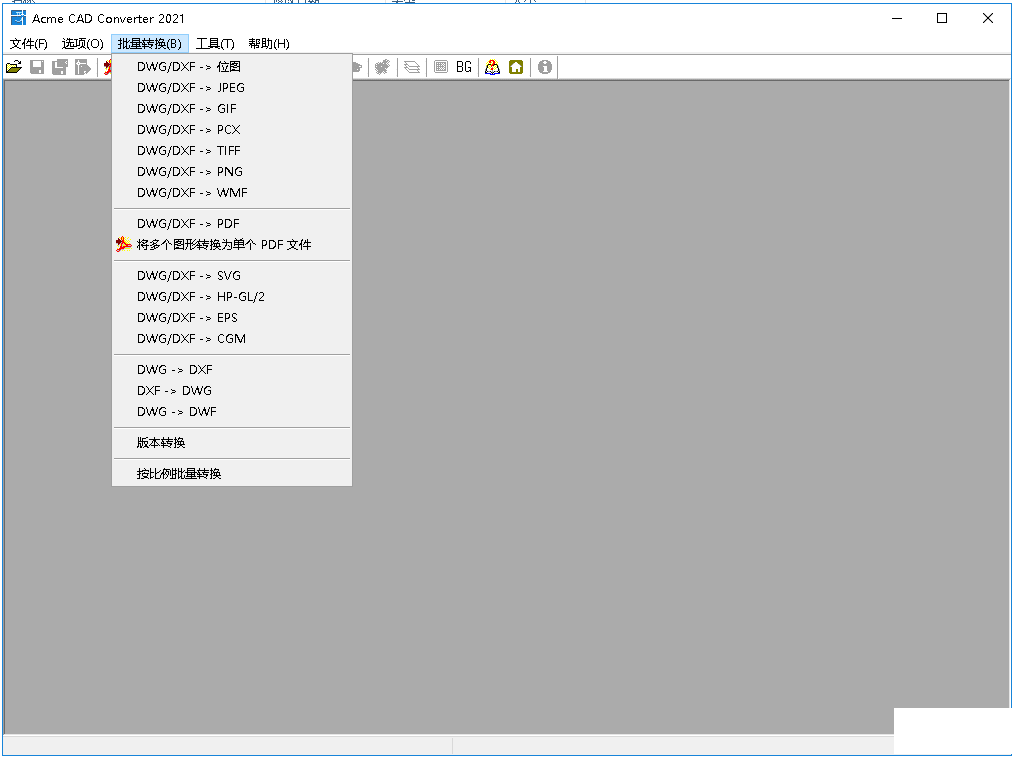Click the grid pattern toolbar icon
Screen dimensions: 1017x759
[x=441, y=67]
